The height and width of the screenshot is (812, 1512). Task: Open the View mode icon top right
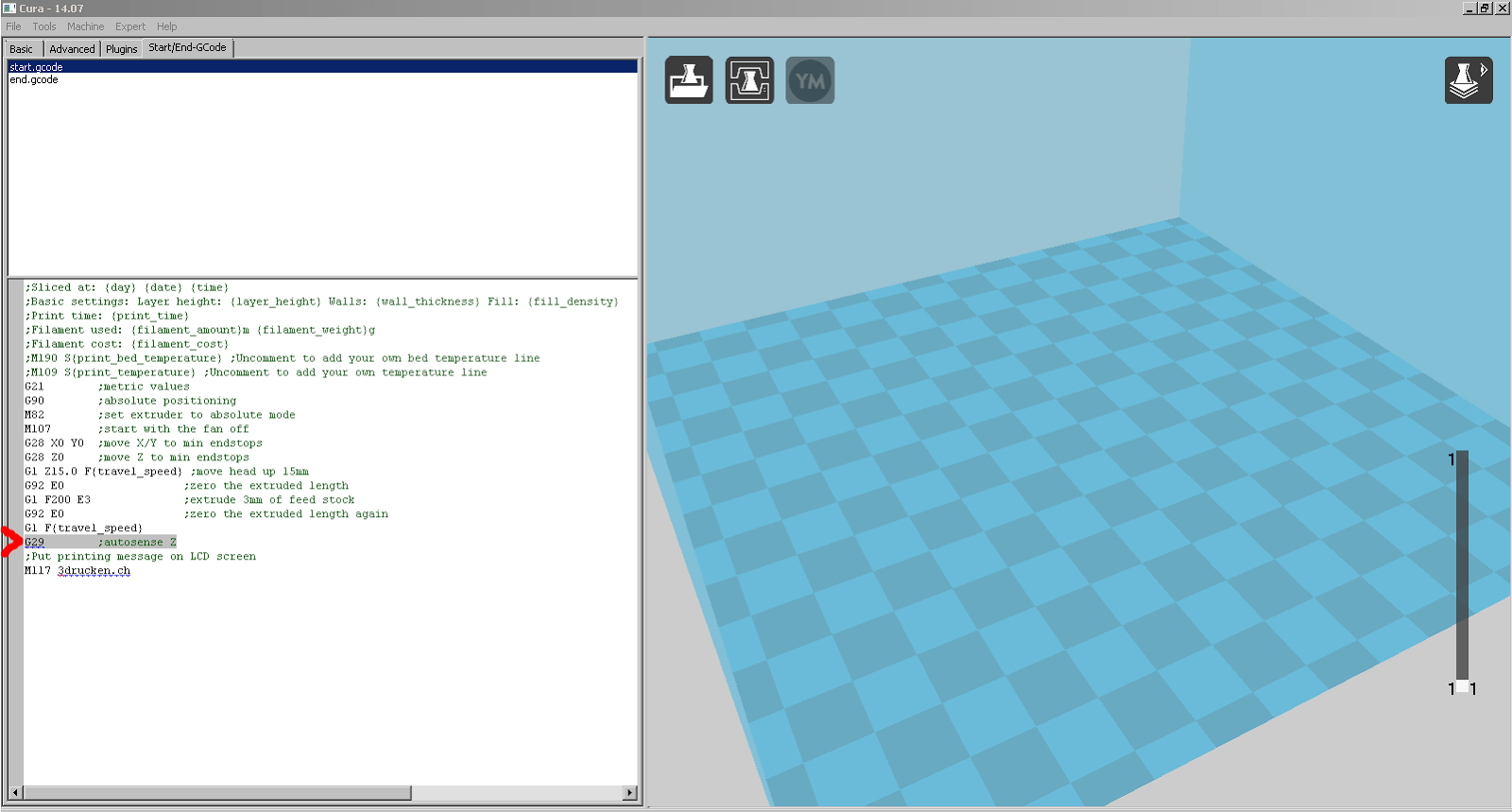click(1469, 80)
